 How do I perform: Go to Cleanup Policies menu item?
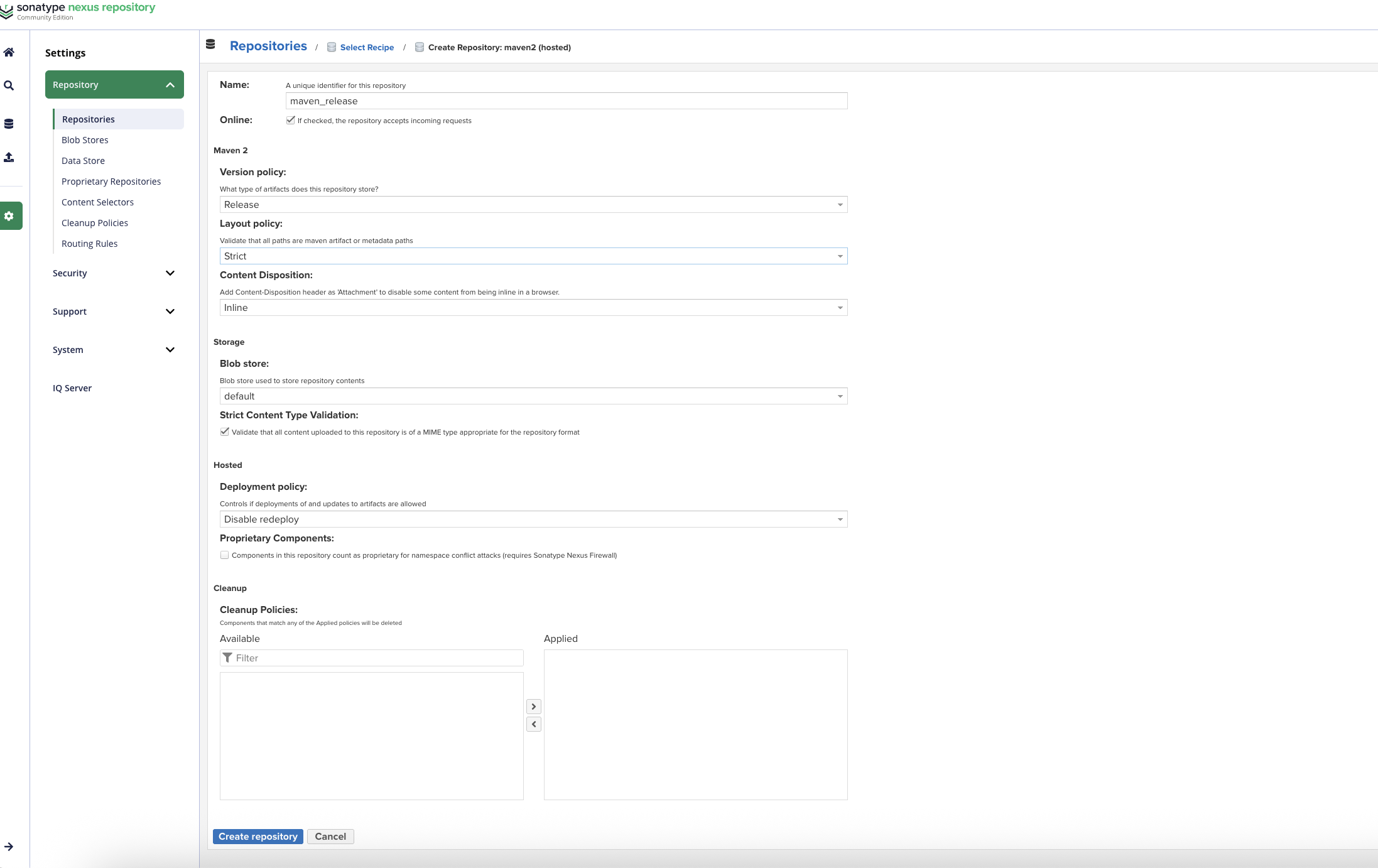[95, 223]
